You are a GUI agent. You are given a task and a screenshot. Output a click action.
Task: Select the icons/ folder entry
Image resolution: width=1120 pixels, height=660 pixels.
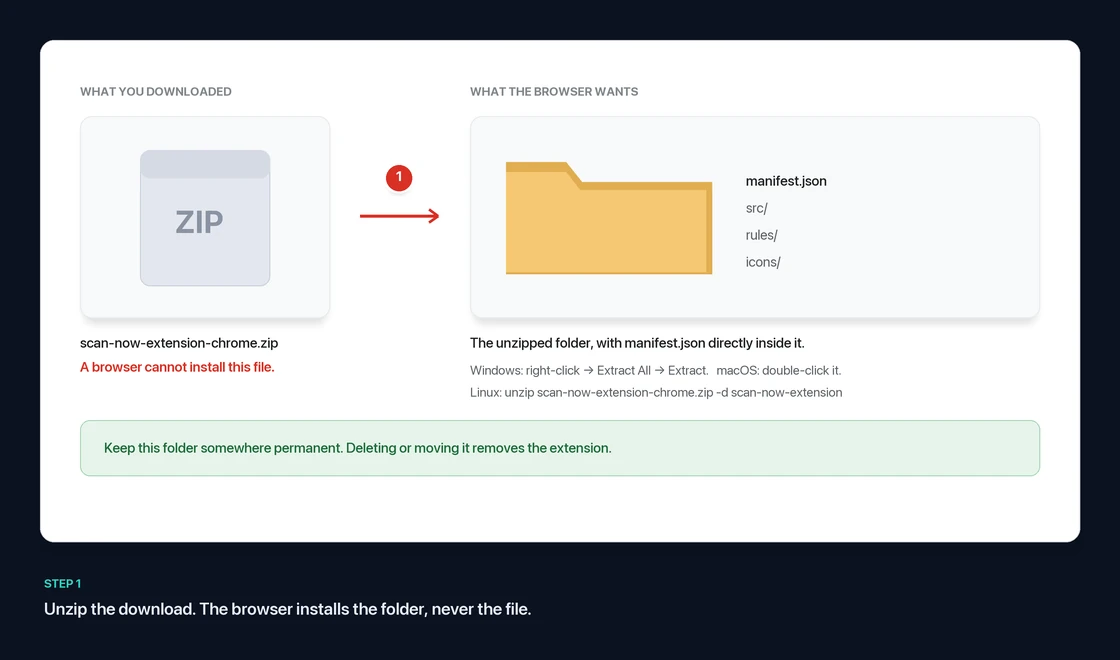[x=762, y=262]
